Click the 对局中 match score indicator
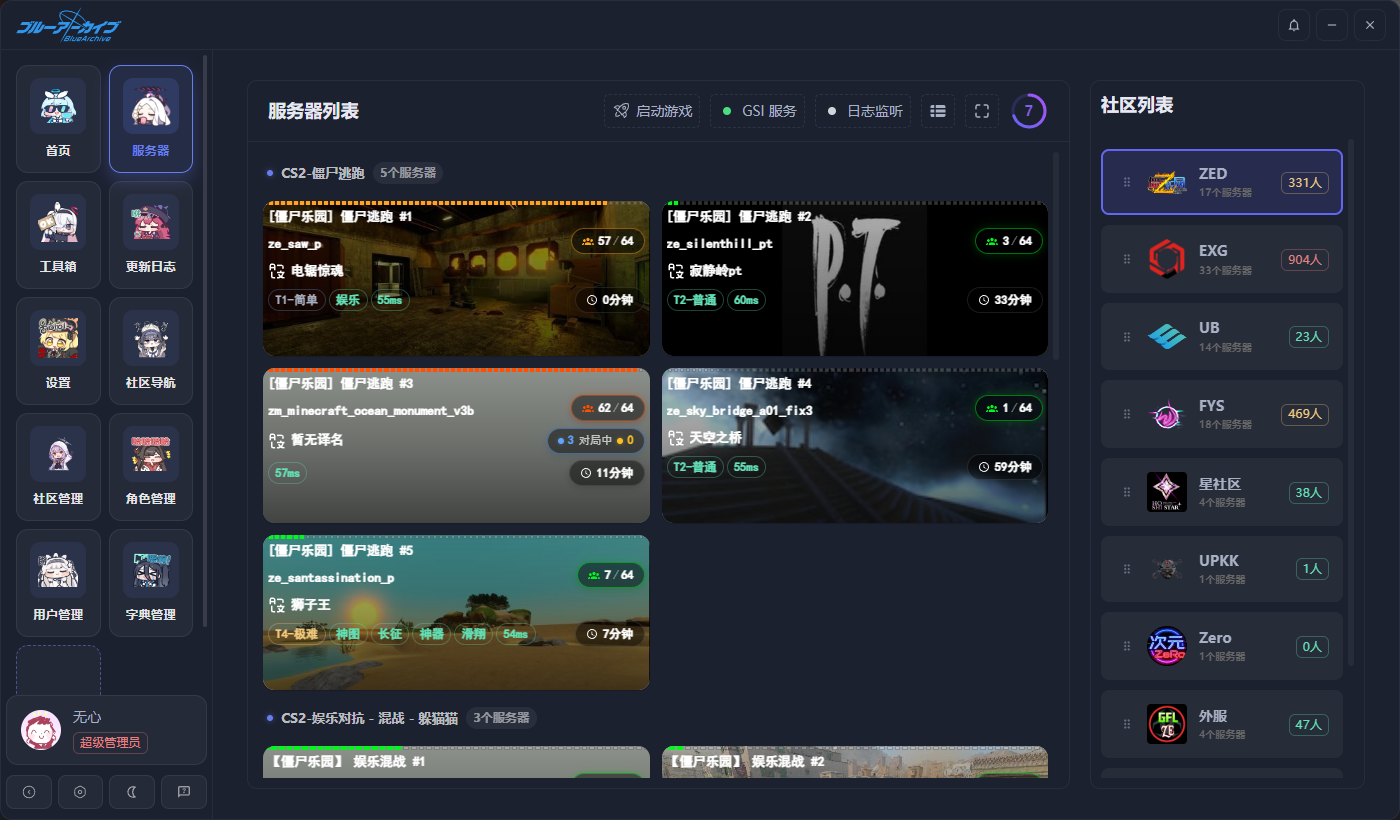1400x820 pixels. (x=596, y=440)
